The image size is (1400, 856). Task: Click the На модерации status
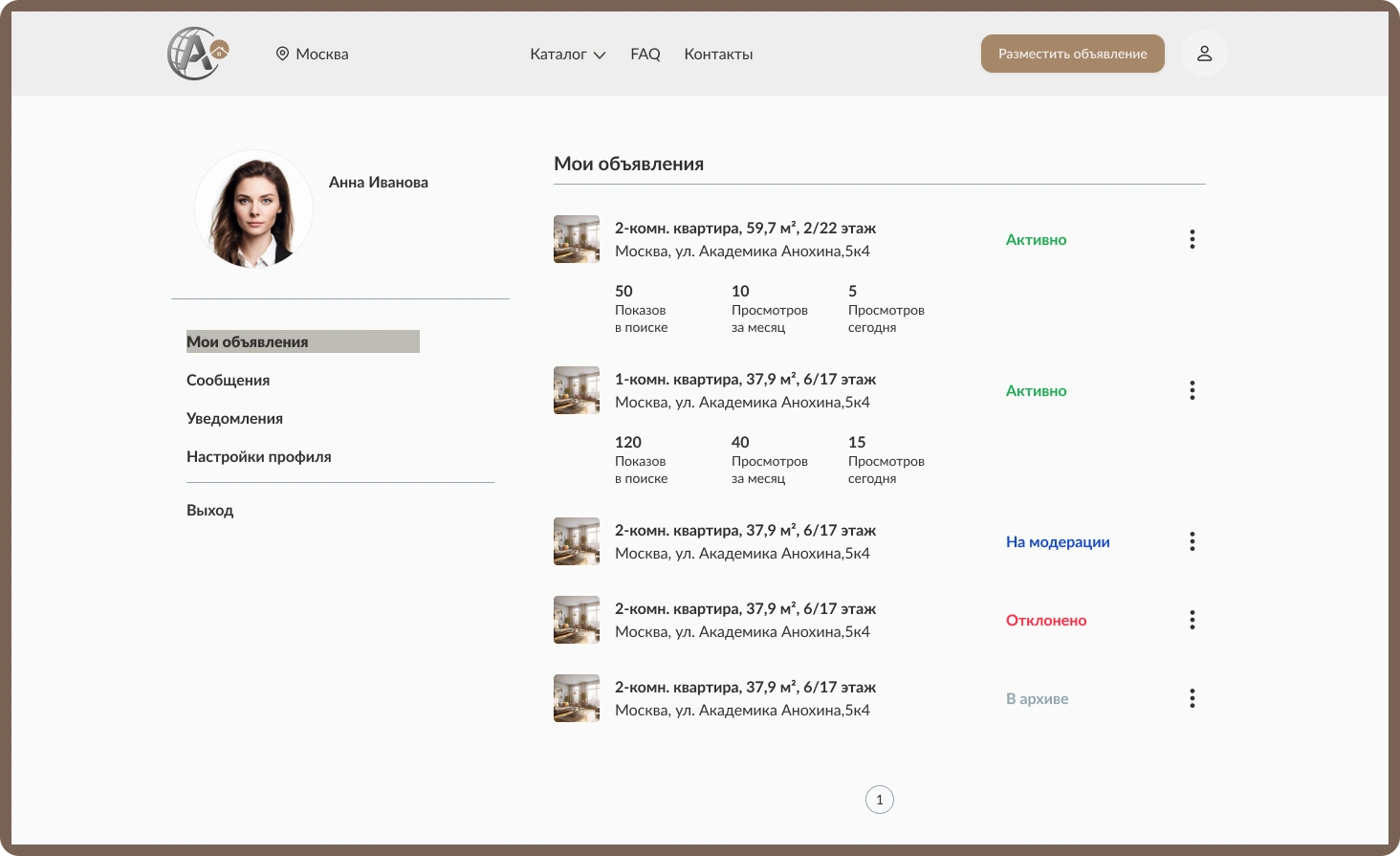pyautogui.click(x=1058, y=541)
